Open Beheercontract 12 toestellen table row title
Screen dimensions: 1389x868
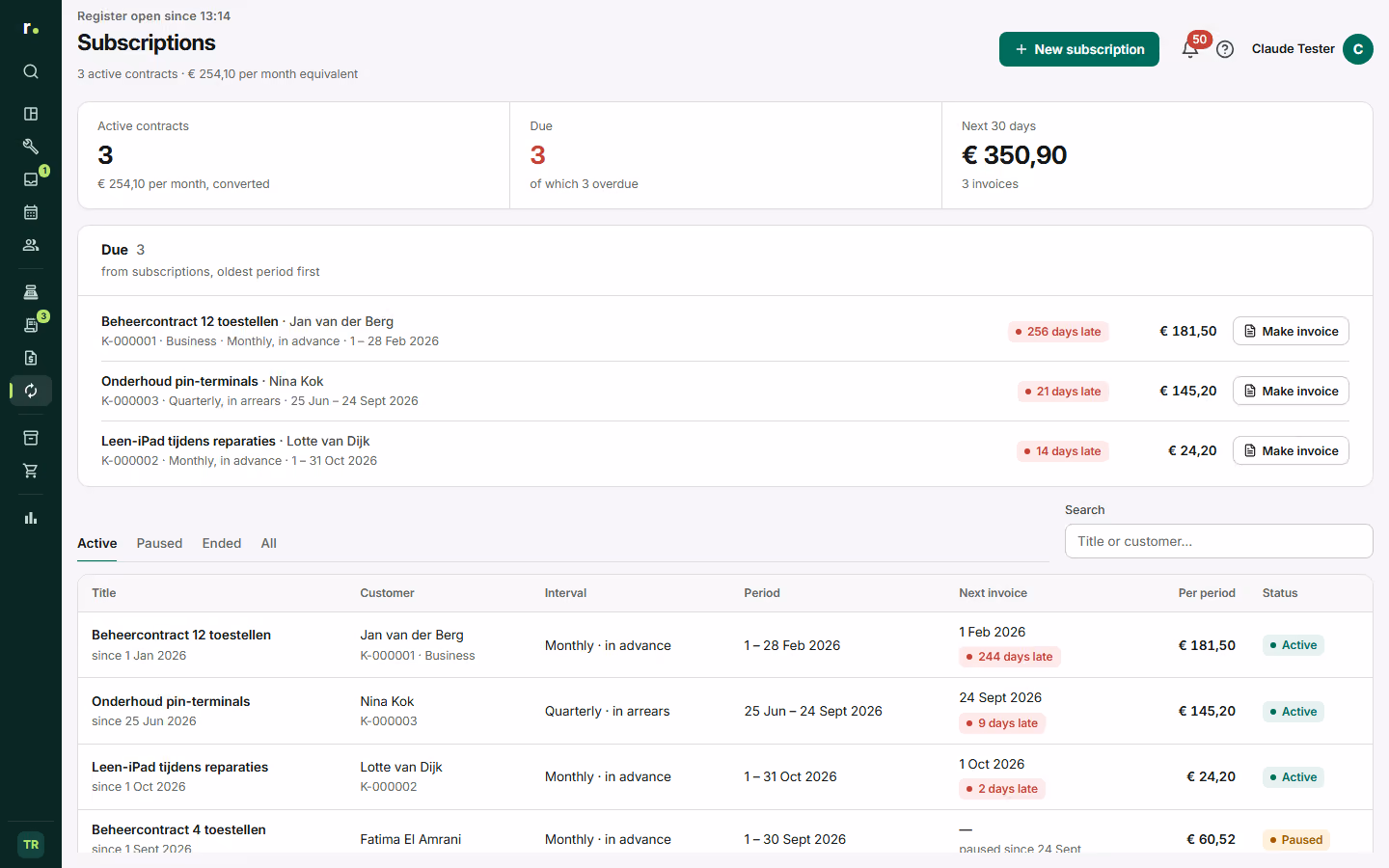pyautogui.click(x=181, y=635)
